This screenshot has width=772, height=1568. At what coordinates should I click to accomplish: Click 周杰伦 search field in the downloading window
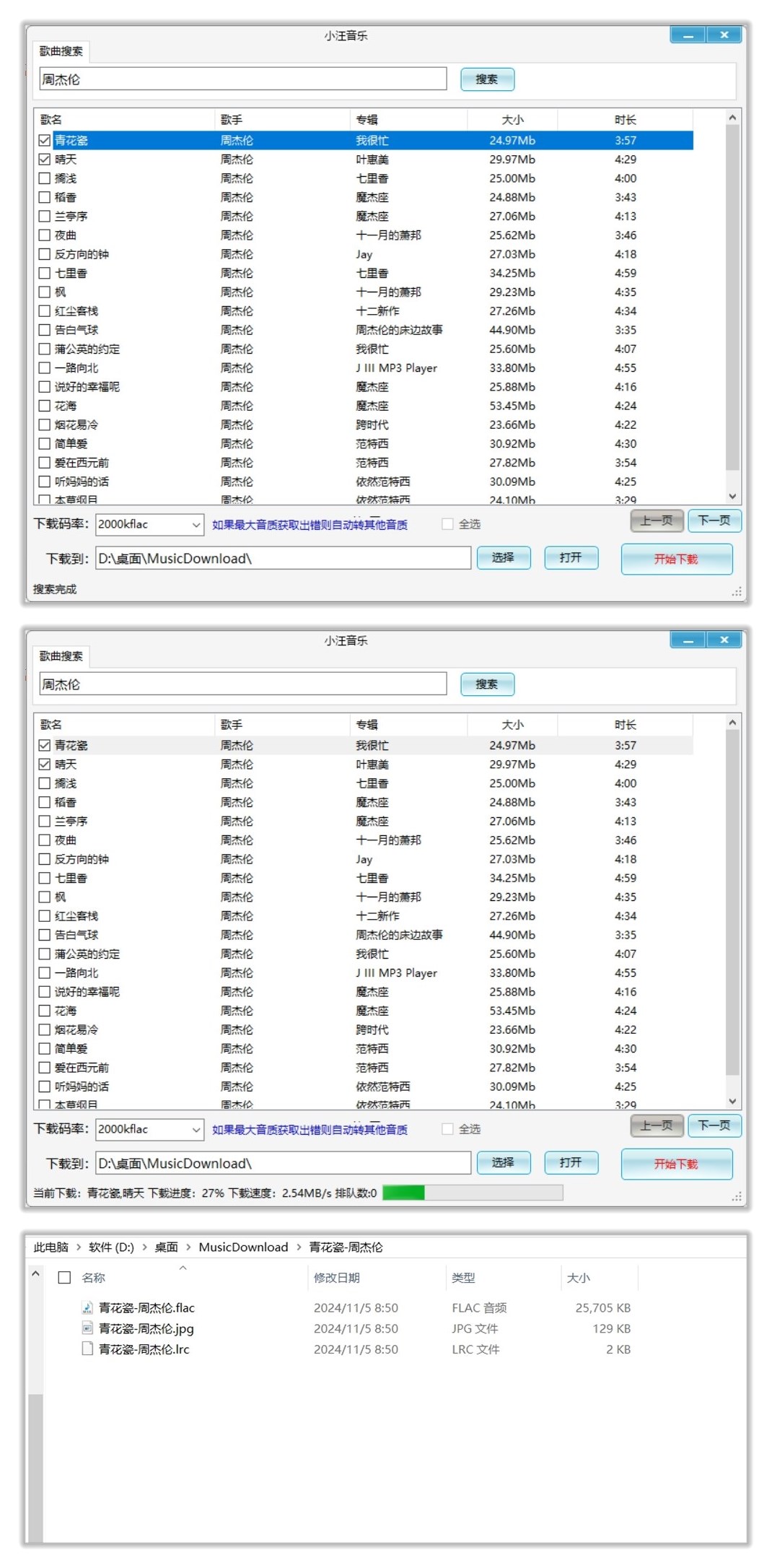tap(242, 684)
